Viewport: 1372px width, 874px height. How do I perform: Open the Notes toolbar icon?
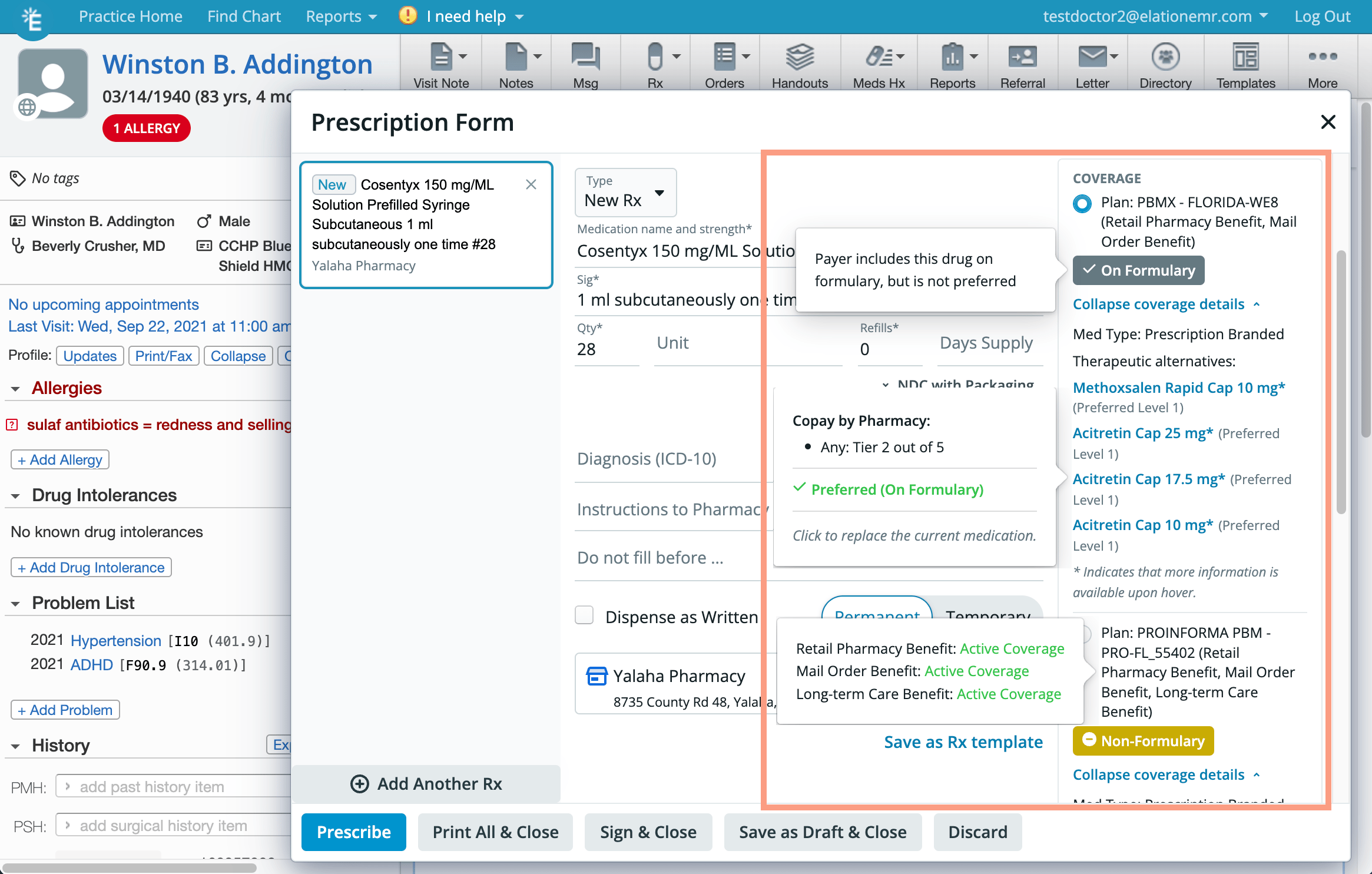pos(516,57)
